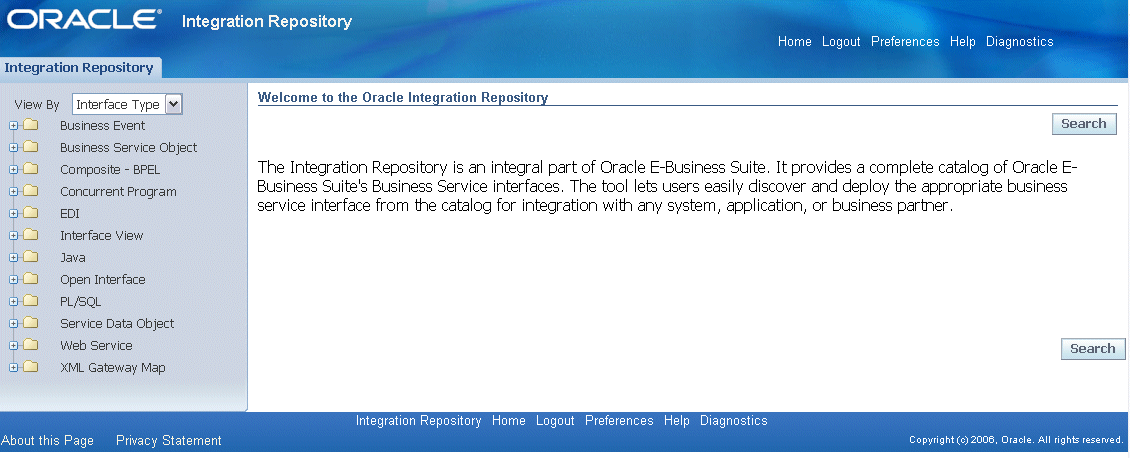
Task: Click the Interface View folder icon
Action: (x=30, y=235)
